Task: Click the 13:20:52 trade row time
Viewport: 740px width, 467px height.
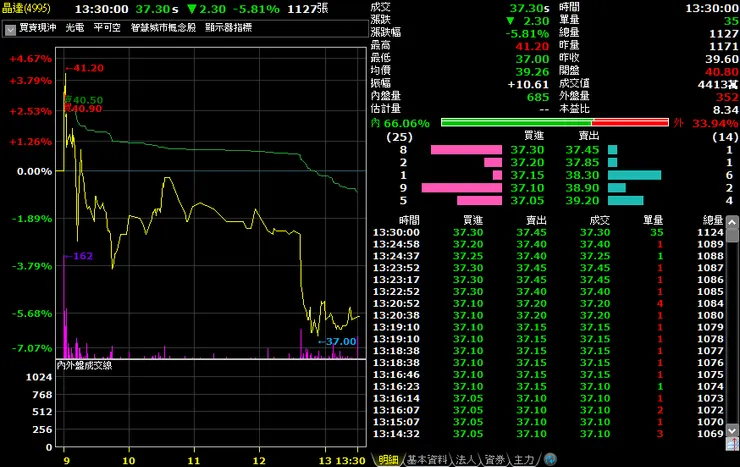Action: 396,304
